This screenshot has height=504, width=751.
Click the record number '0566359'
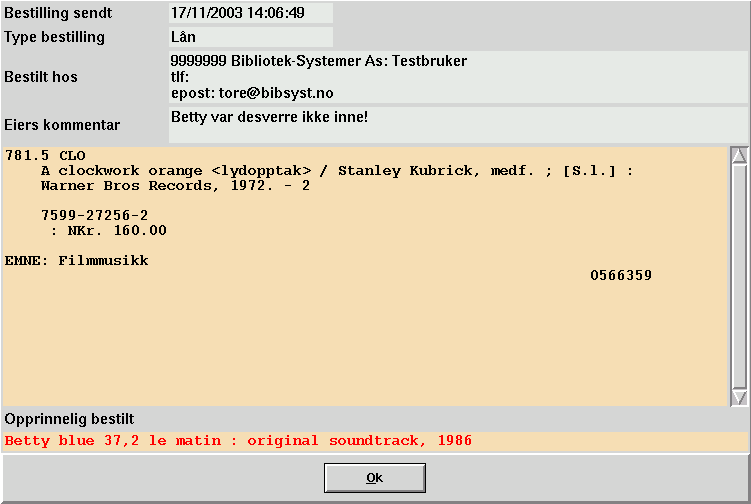pos(621,275)
